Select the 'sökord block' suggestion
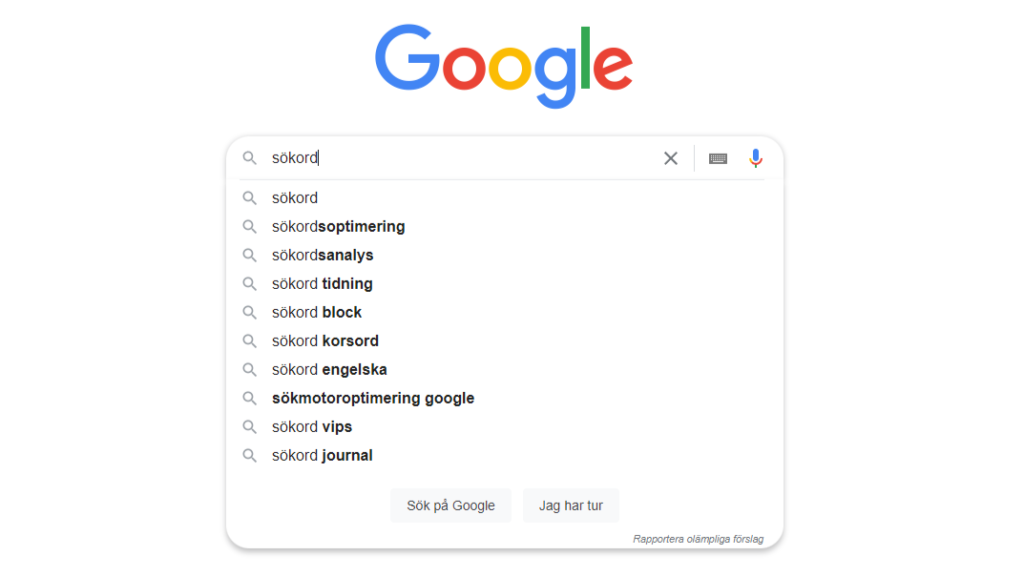 pyautogui.click(x=316, y=313)
